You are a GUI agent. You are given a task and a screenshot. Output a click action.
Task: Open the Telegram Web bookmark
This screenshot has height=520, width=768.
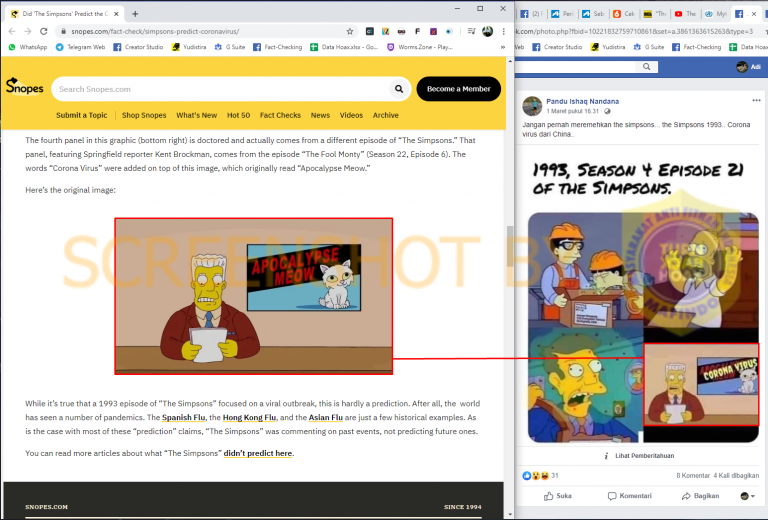[80, 47]
